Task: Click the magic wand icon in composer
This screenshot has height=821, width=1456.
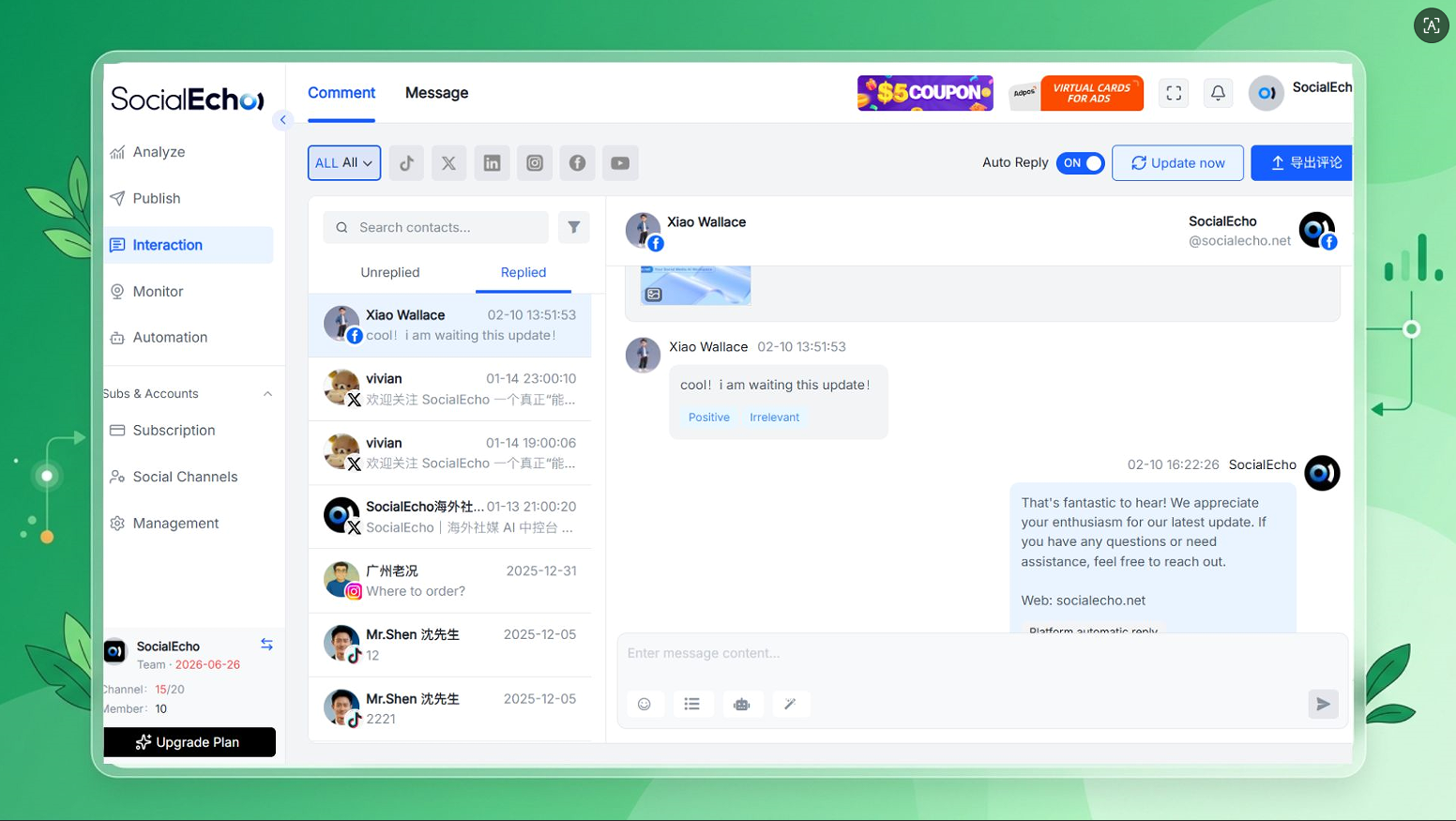Action: pos(790,704)
